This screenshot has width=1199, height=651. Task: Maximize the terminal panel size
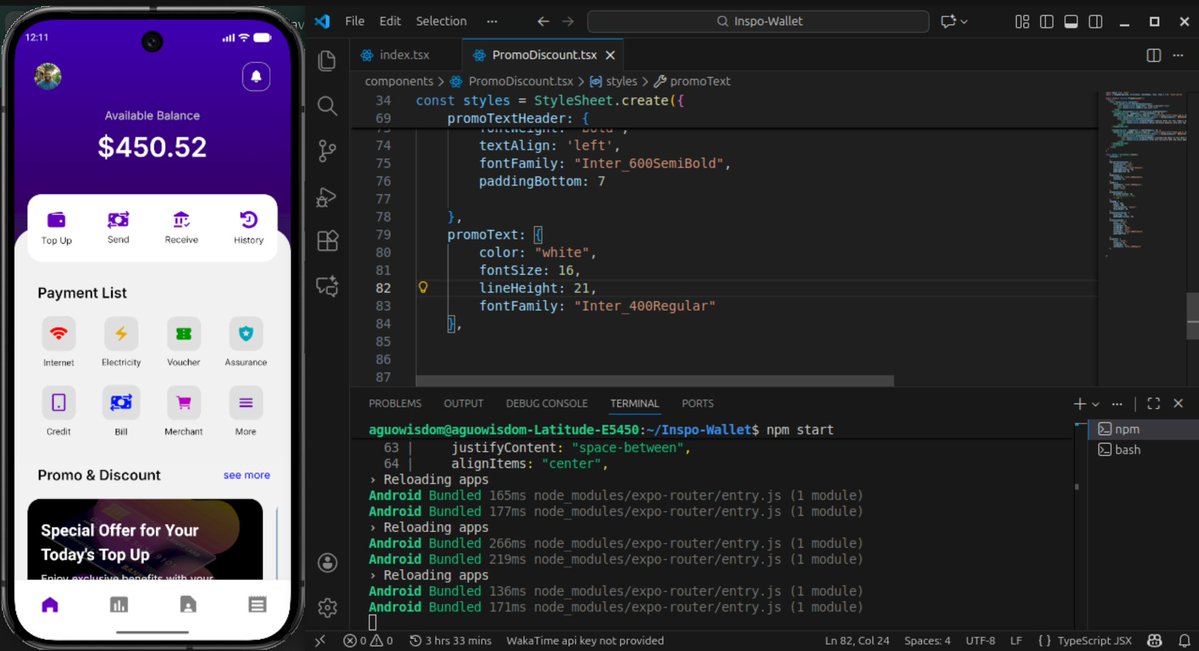click(1154, 403)
